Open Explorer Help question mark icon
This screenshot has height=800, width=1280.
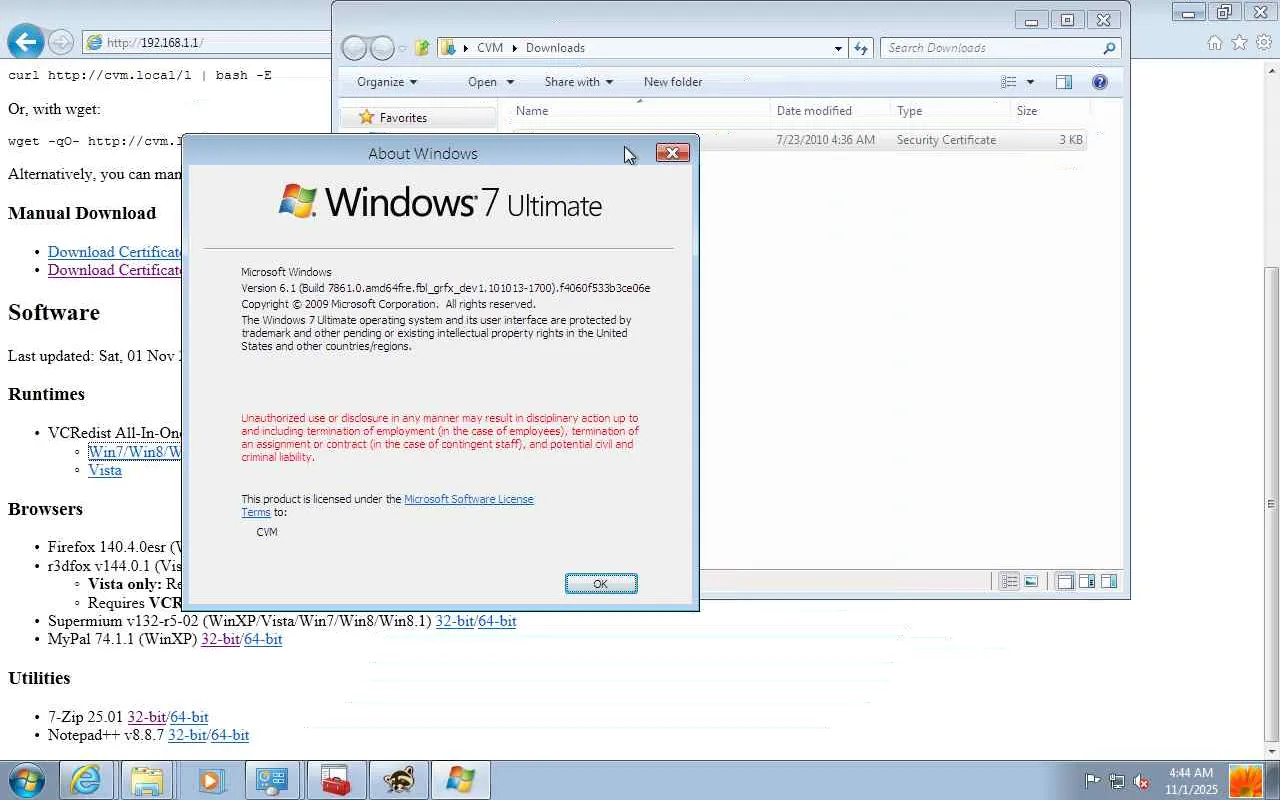[1100, 82]
